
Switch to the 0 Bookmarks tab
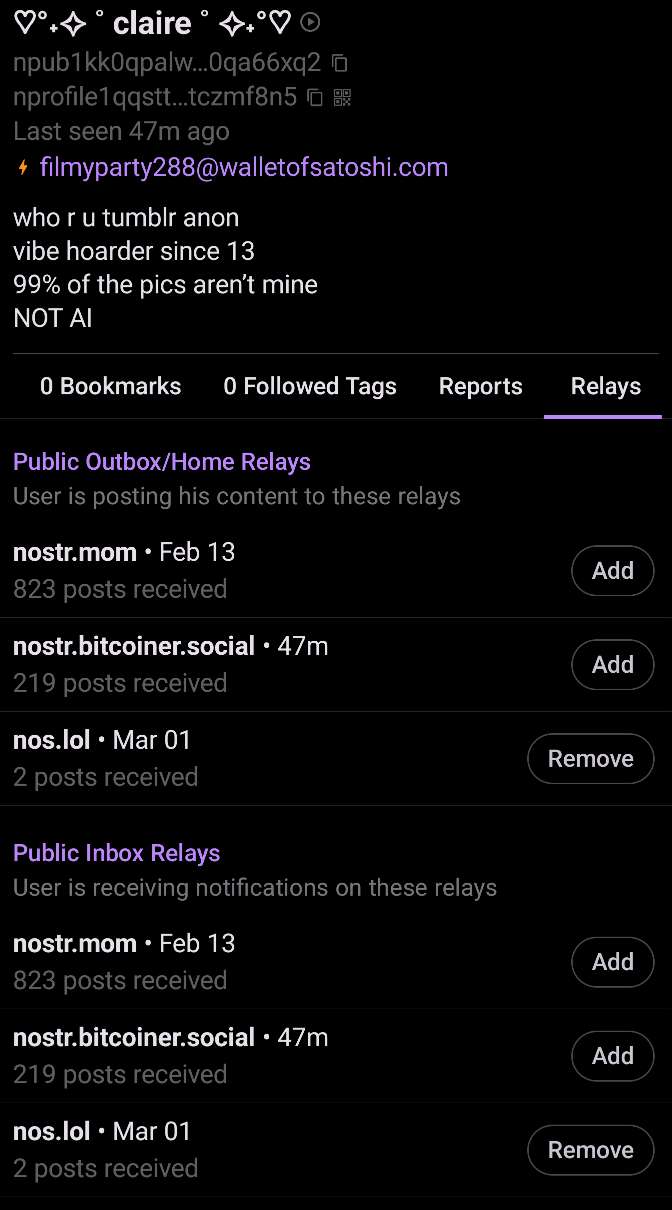click(x=110, y=386)
